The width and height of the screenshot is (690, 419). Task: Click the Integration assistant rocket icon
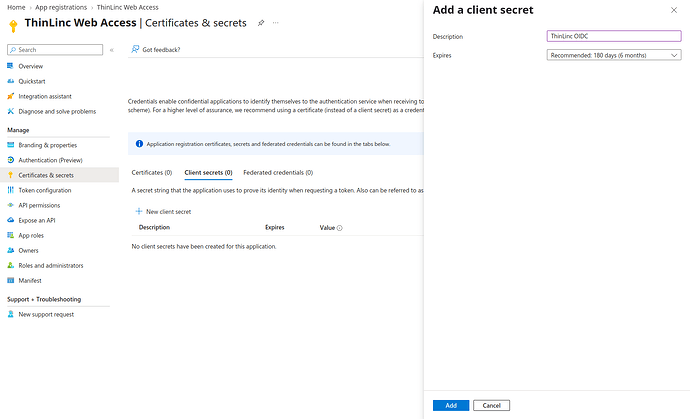pyautogui.click(x=11, y=96)
